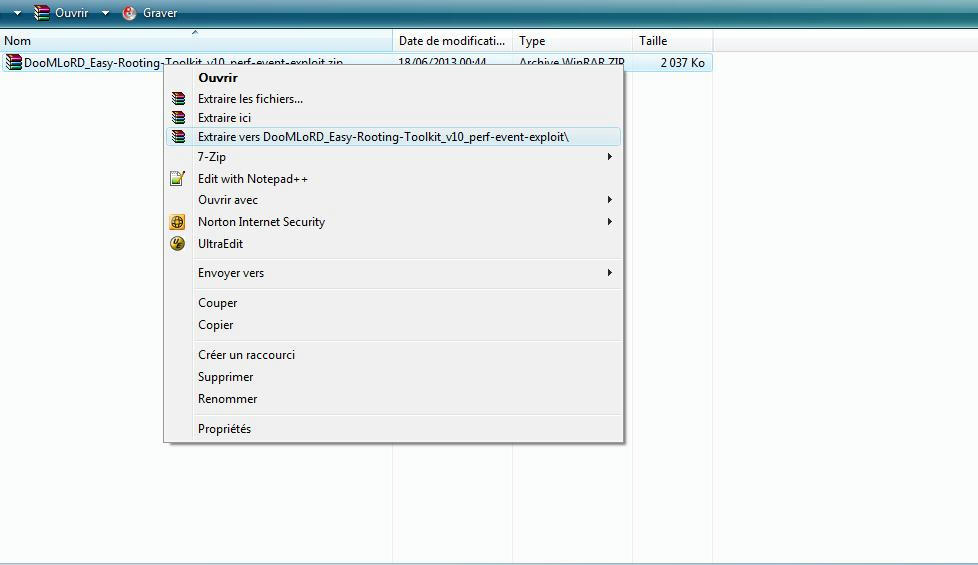Expand the Norton Internet Security submenu
The image size is (978, 565).
(394, 221)
